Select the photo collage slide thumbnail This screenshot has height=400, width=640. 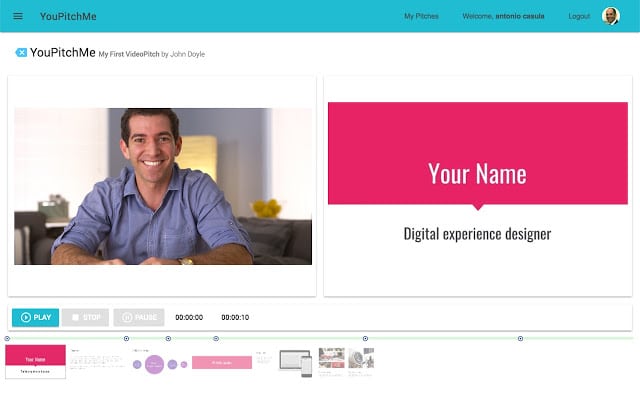346,359
